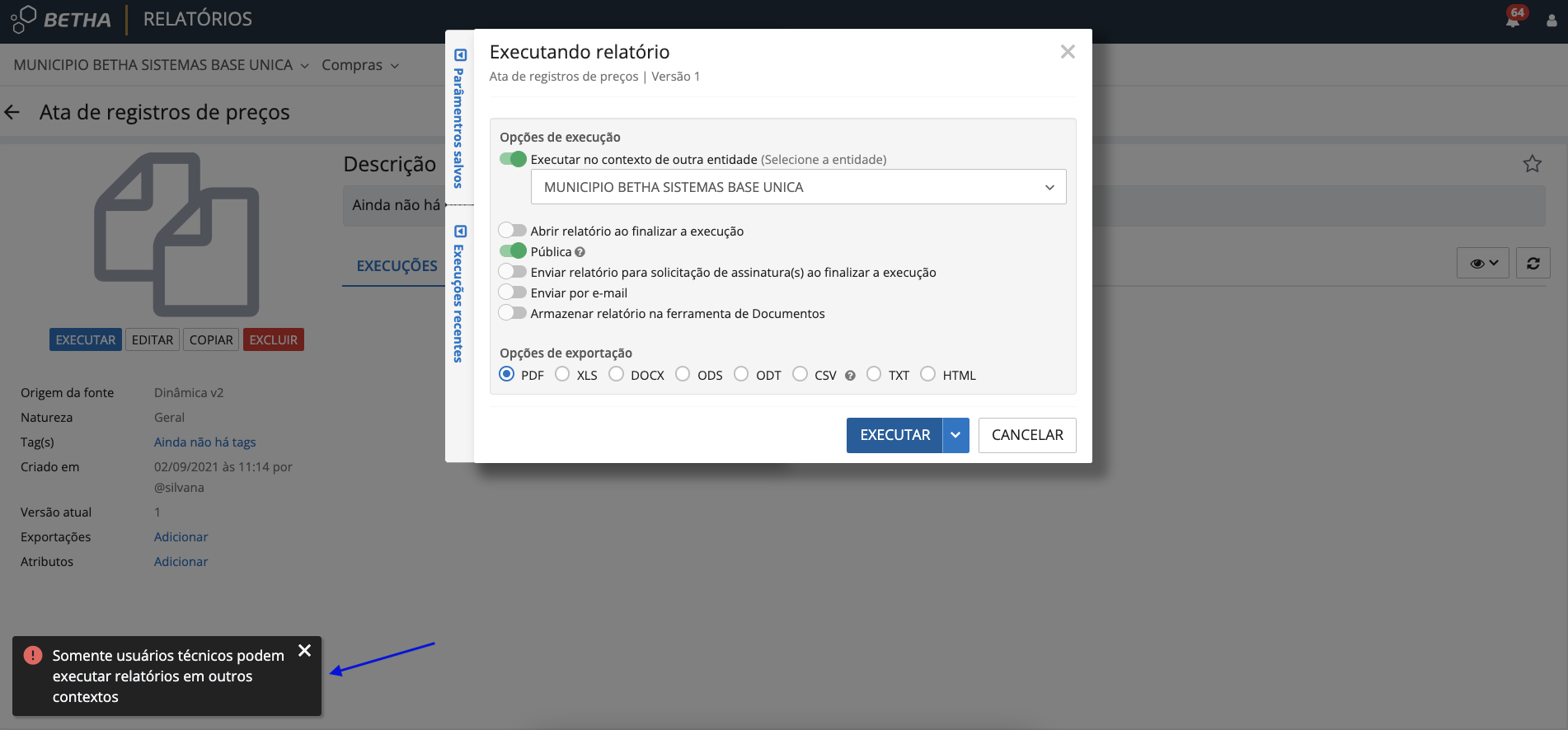Click the help icon next to CSV
Viewport: 1568px width, 730px height.
[x=850, y=376]
